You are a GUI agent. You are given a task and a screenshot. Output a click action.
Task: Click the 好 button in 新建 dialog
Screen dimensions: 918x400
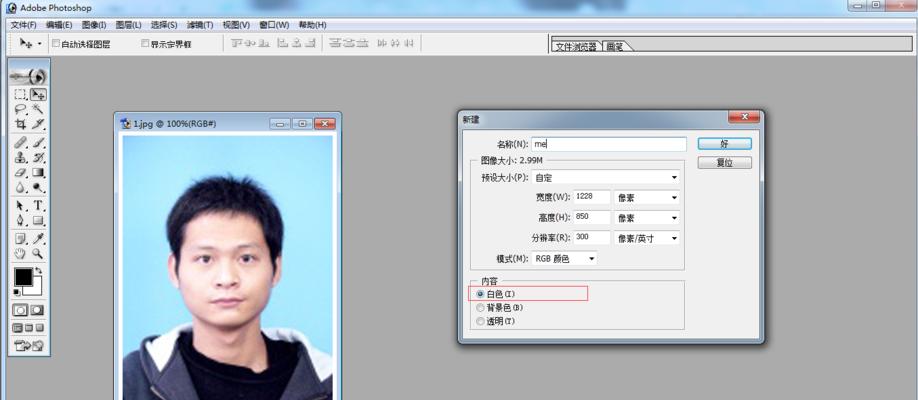point(724,144)
